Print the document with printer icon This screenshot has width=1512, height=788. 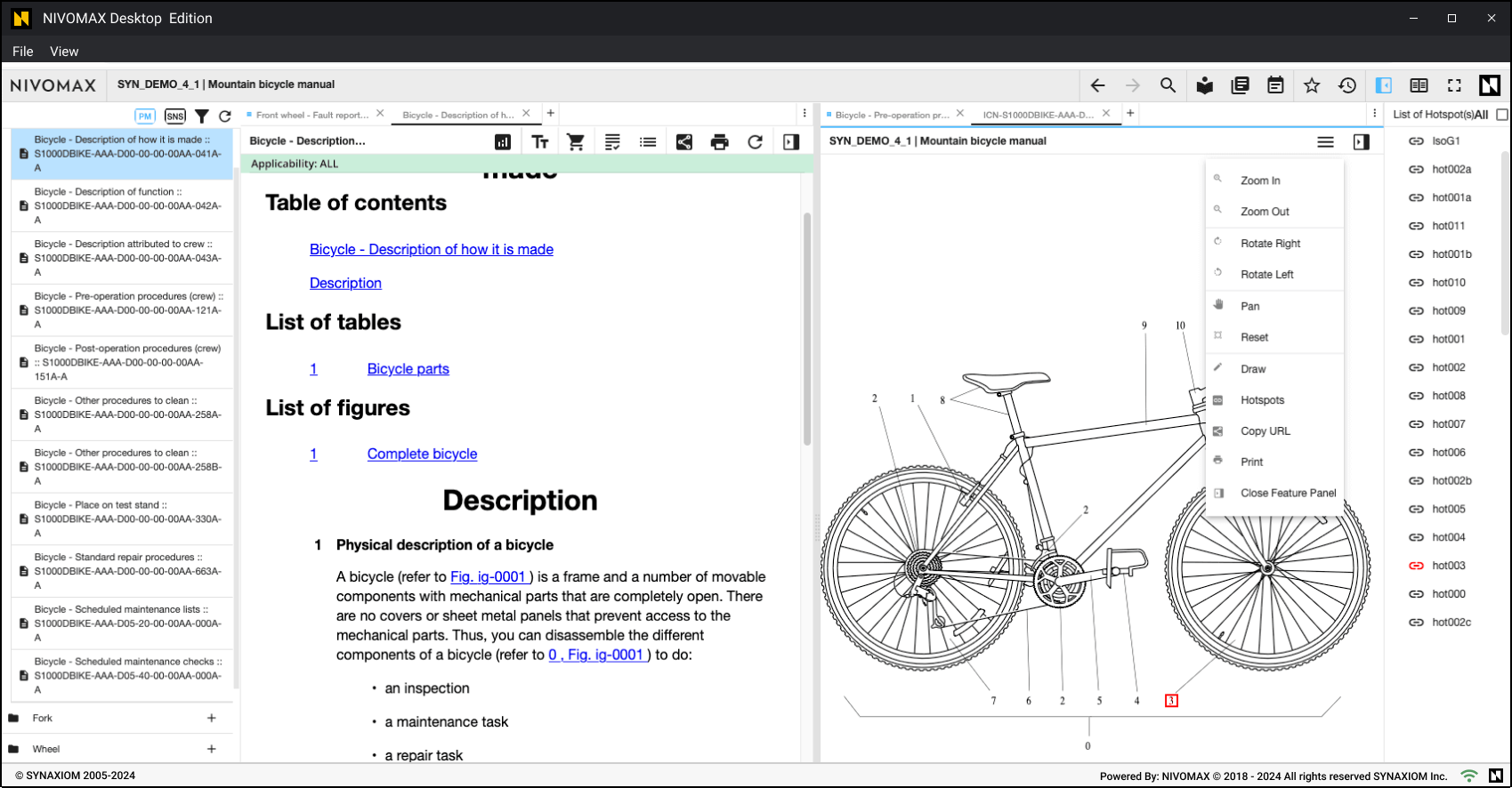tap(720, 142)
